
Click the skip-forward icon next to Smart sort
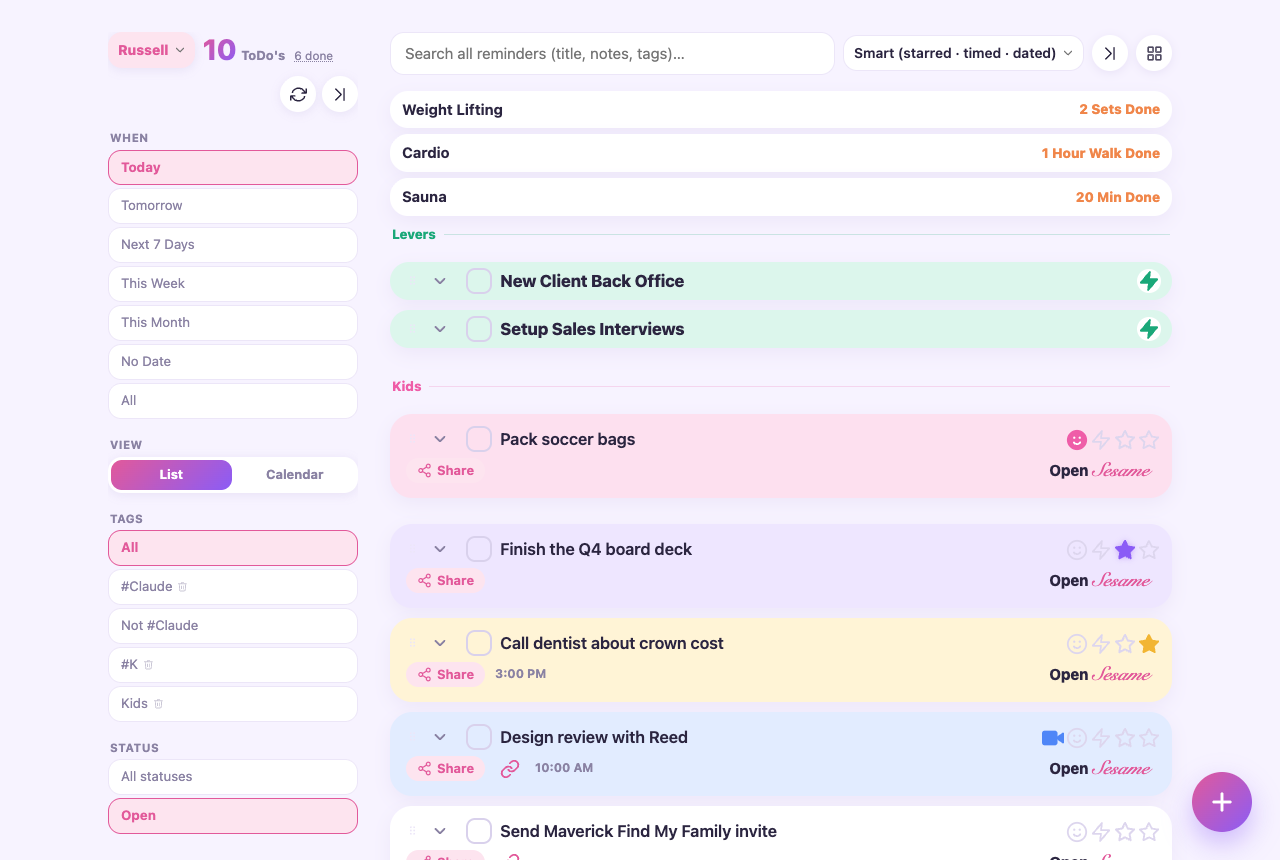coord(1110,53)
